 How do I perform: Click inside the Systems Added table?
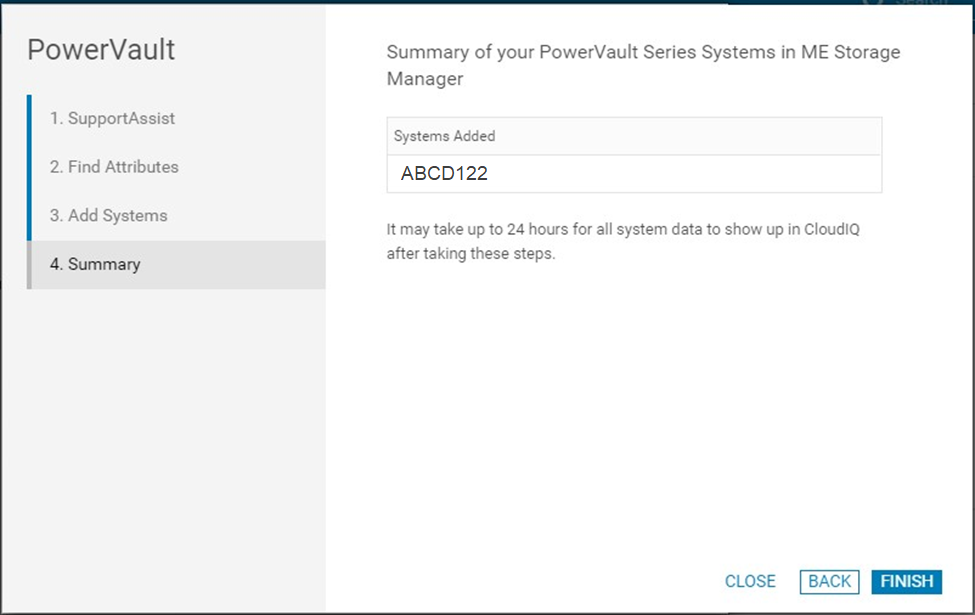tap(633, 155)
